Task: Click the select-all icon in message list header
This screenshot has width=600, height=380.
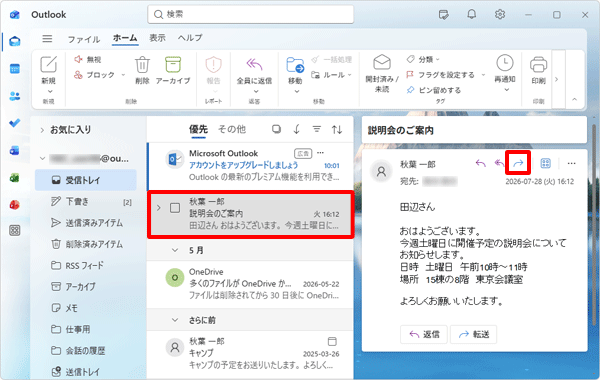Action: (276, 129)
